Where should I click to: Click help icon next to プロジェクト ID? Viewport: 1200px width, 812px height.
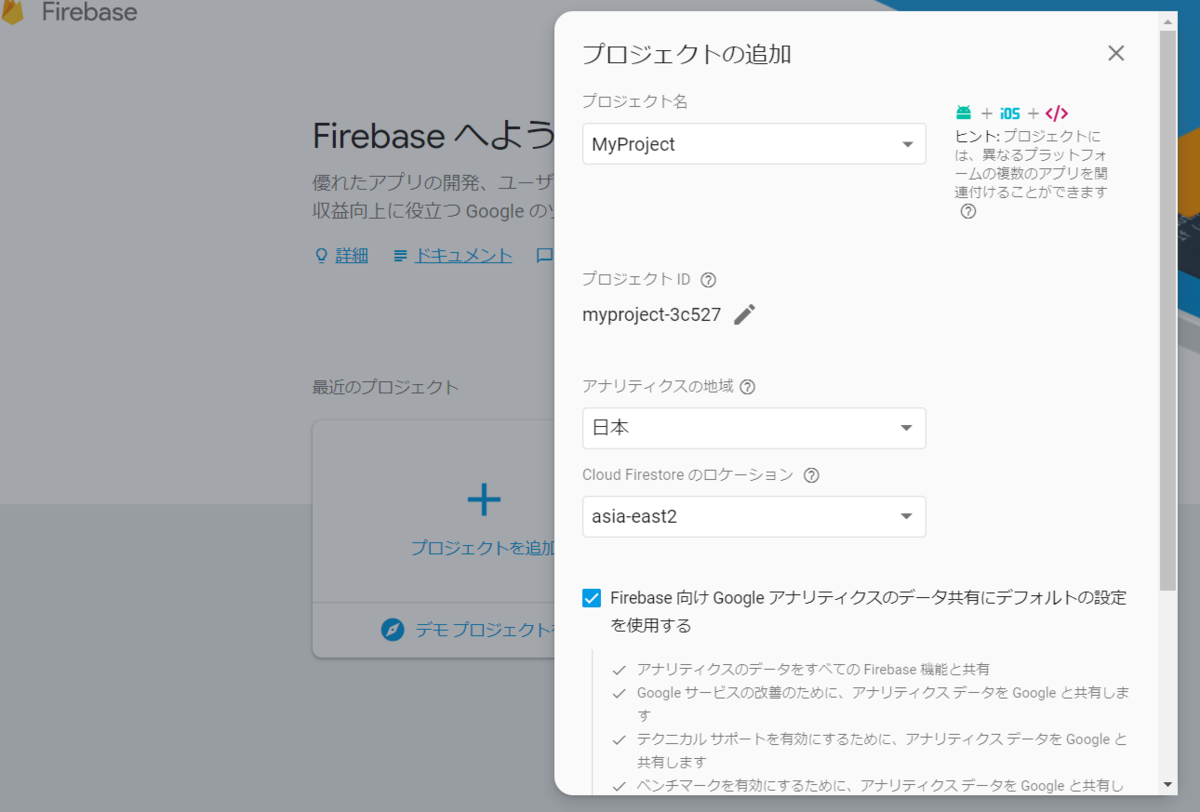click(x=709, y=280)
